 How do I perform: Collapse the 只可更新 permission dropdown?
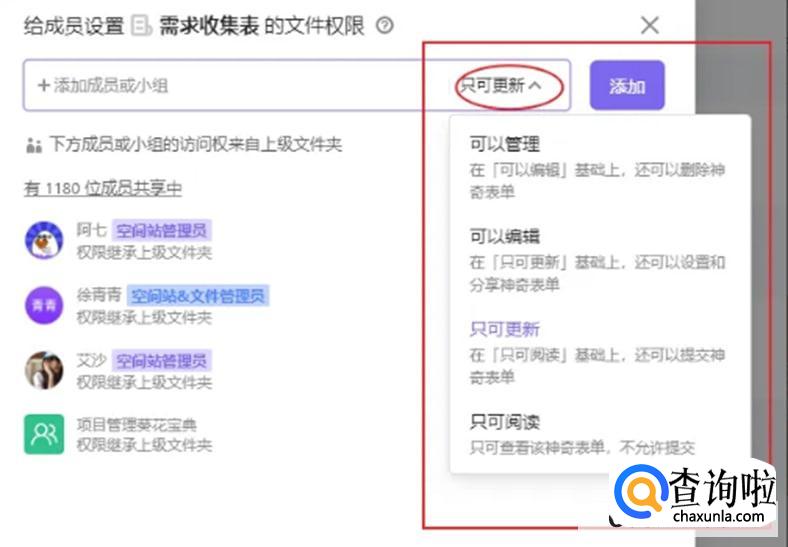pos(501,85)
